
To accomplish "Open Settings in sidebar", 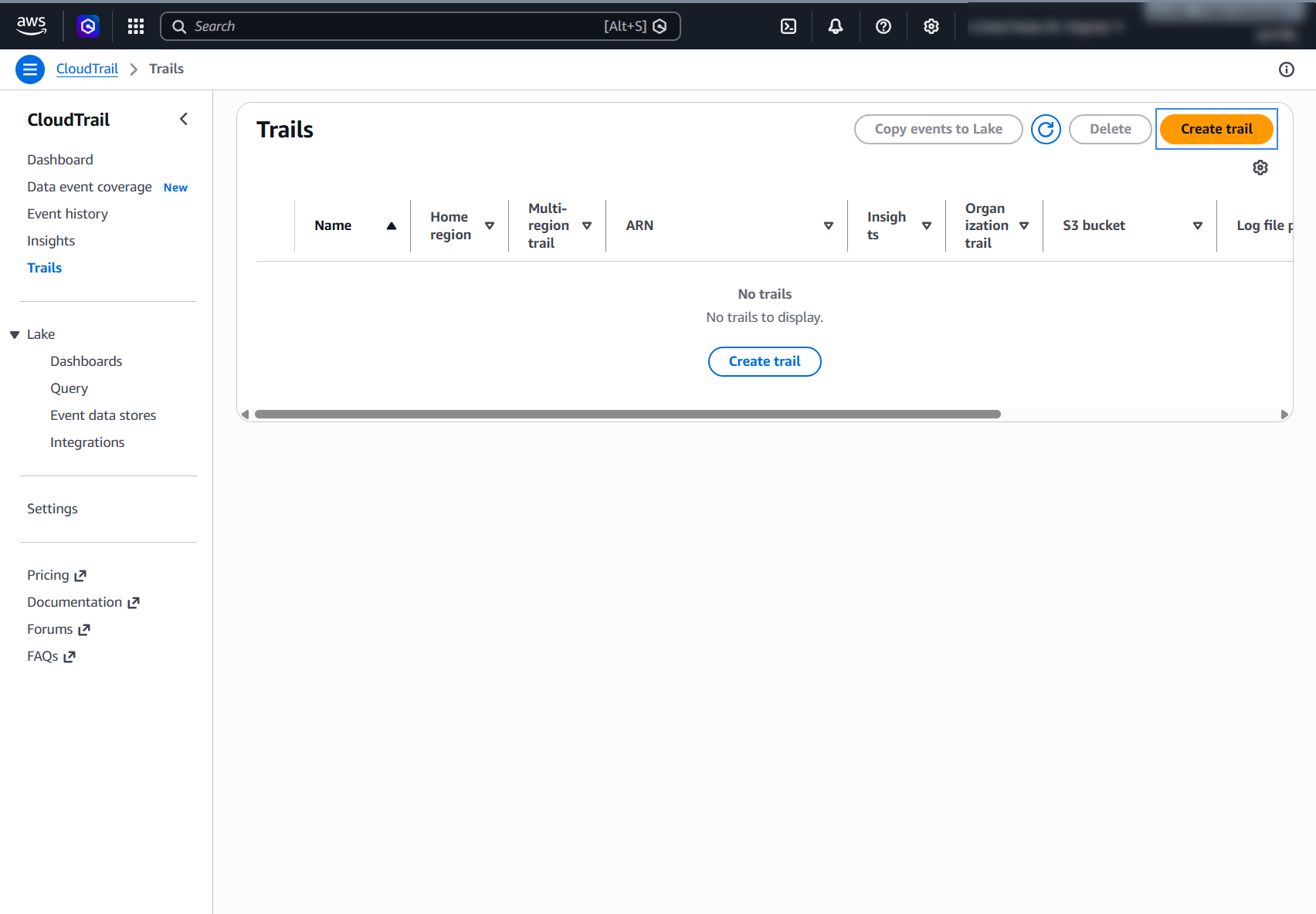I will (53, 509).
